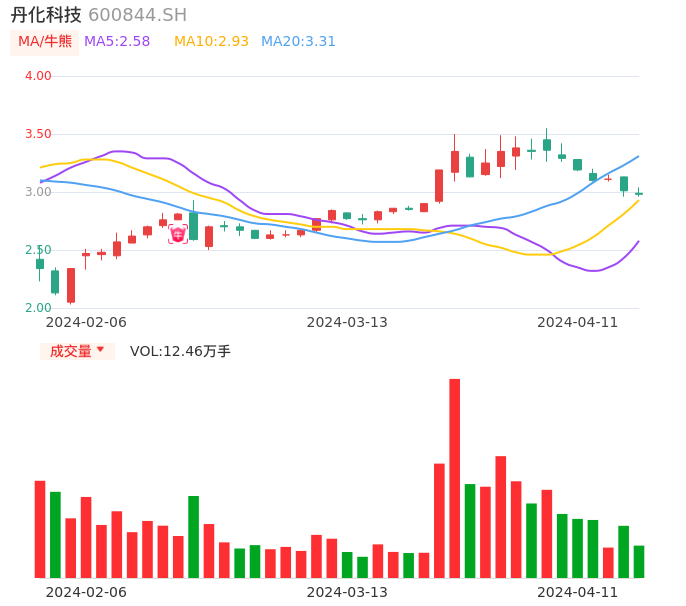Click the last green volume bar
Image resolution: width=686 pixels, height=606 pixels.
pyautogui.click(x=639, y=562)
